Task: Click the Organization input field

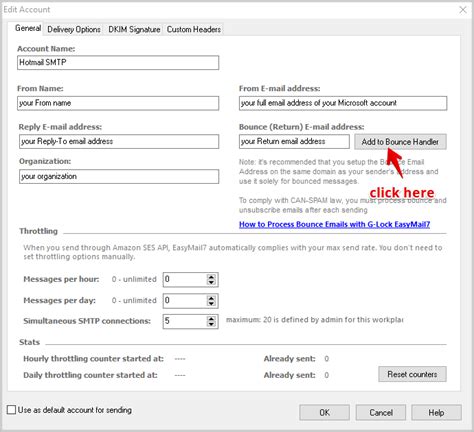Action: click(x=119, y=176)
